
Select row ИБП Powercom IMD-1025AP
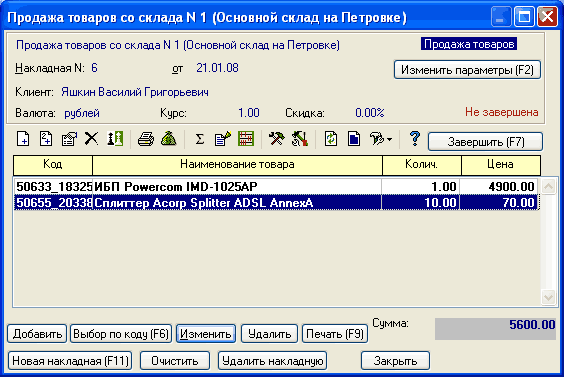tap(276, 187)
